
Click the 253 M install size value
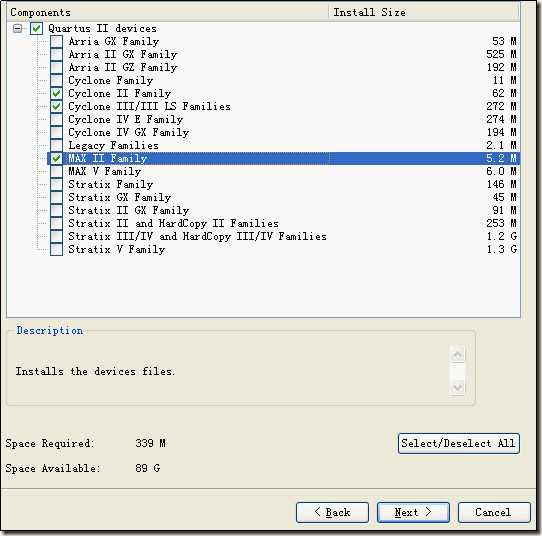(501, 224)
